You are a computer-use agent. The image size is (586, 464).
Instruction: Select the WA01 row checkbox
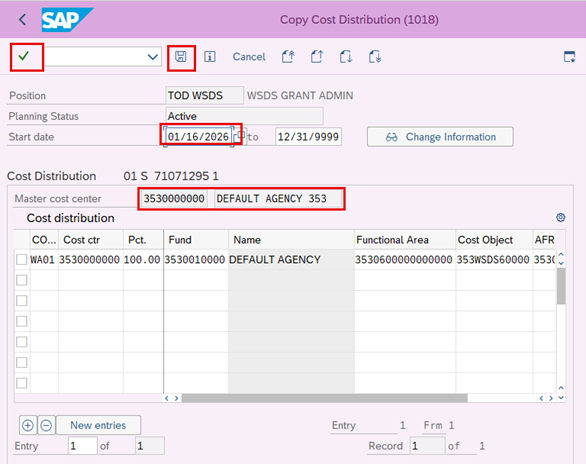22,259
